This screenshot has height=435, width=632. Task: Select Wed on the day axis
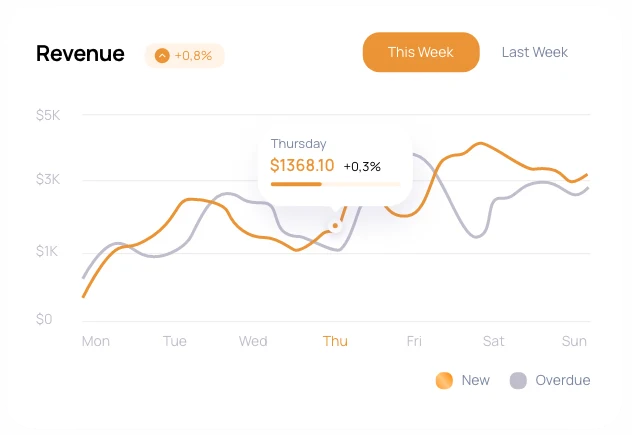[x=253, y=341]
